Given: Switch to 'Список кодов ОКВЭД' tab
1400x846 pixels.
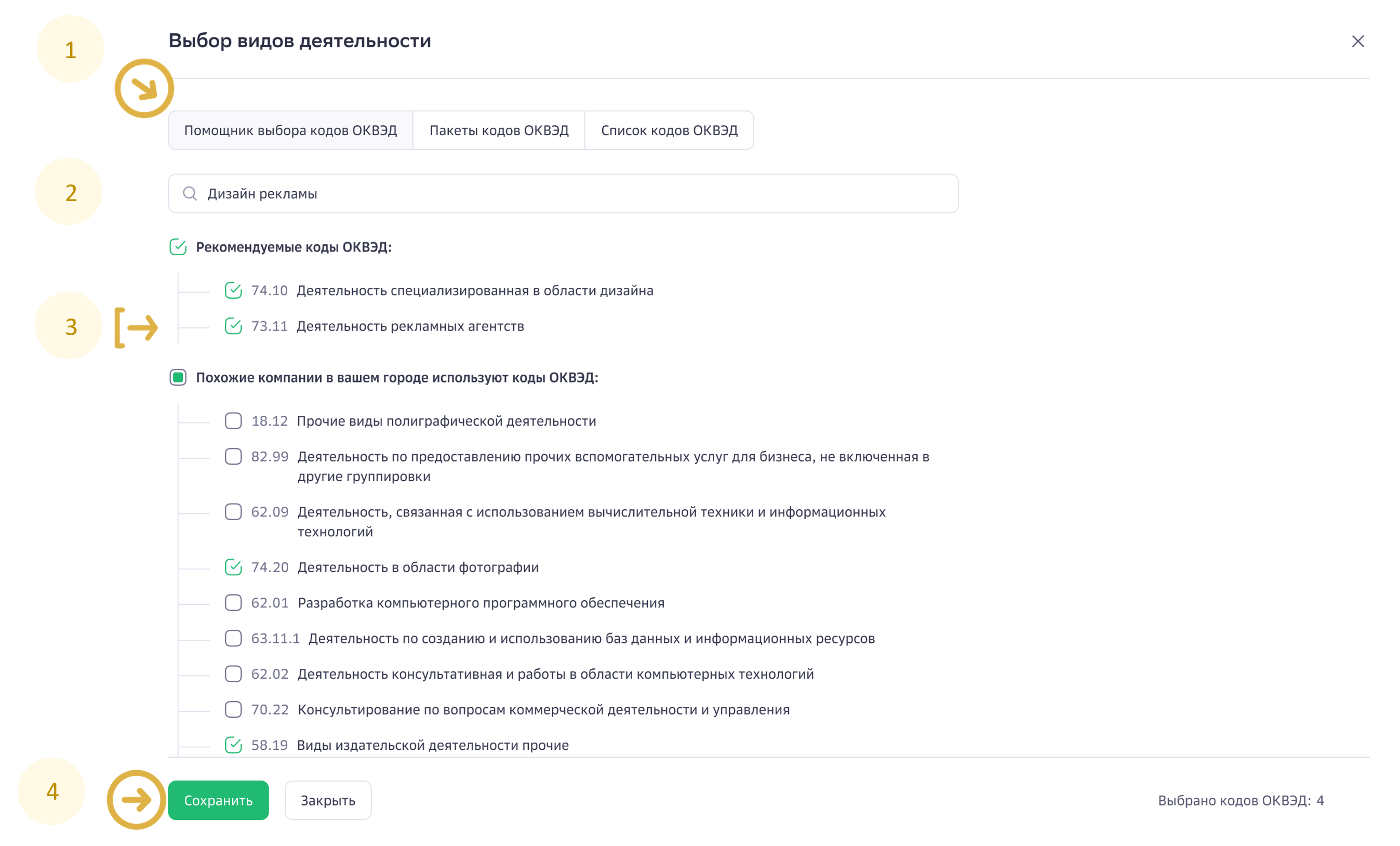Looking at the screenshot, I should (x=669, y=131).
